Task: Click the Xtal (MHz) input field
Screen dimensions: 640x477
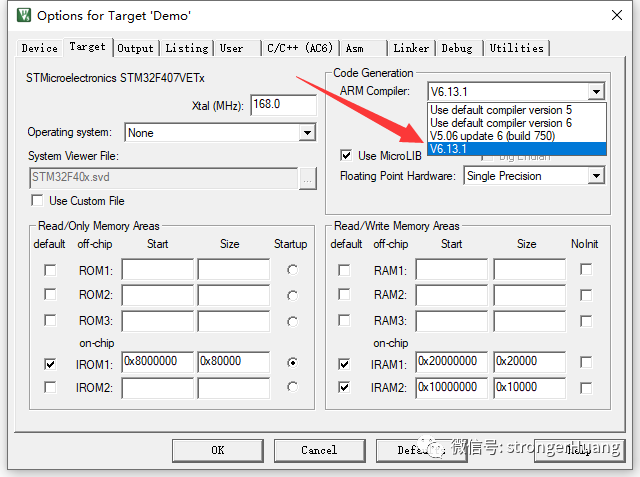Action: (x=283, y=105)
